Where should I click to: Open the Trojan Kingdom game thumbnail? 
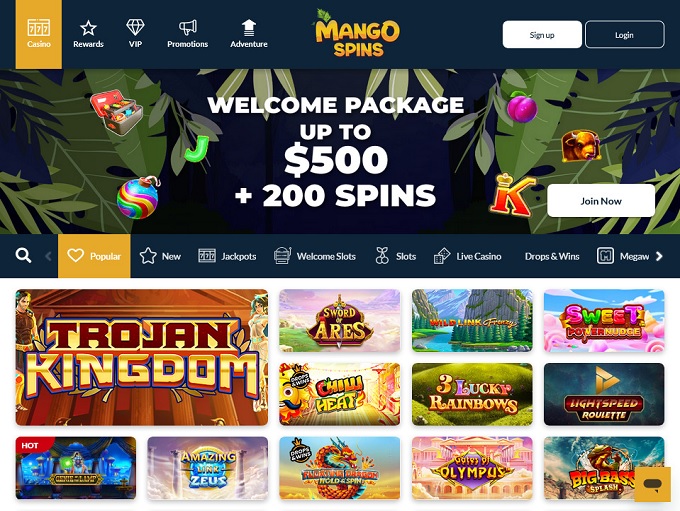[x=142, y=357]
